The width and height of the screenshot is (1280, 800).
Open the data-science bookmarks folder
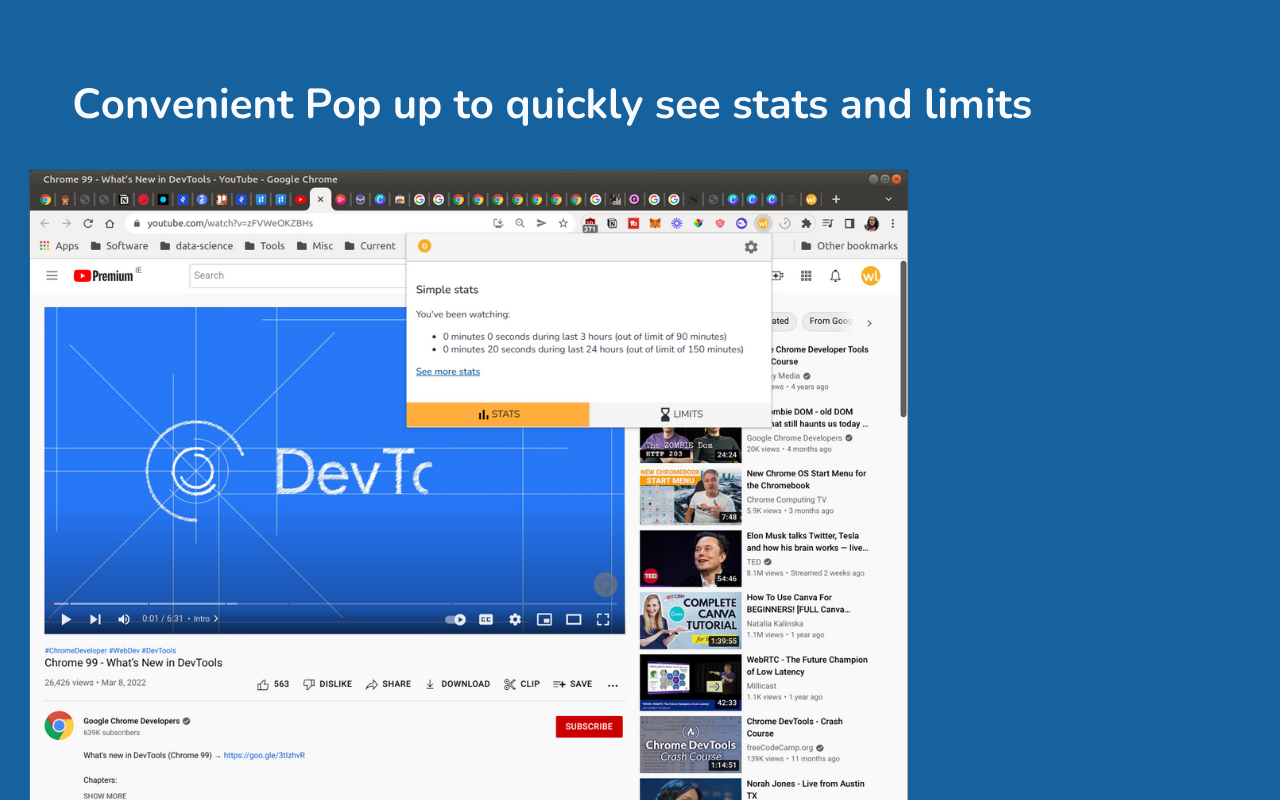click(x=196, y=246)
